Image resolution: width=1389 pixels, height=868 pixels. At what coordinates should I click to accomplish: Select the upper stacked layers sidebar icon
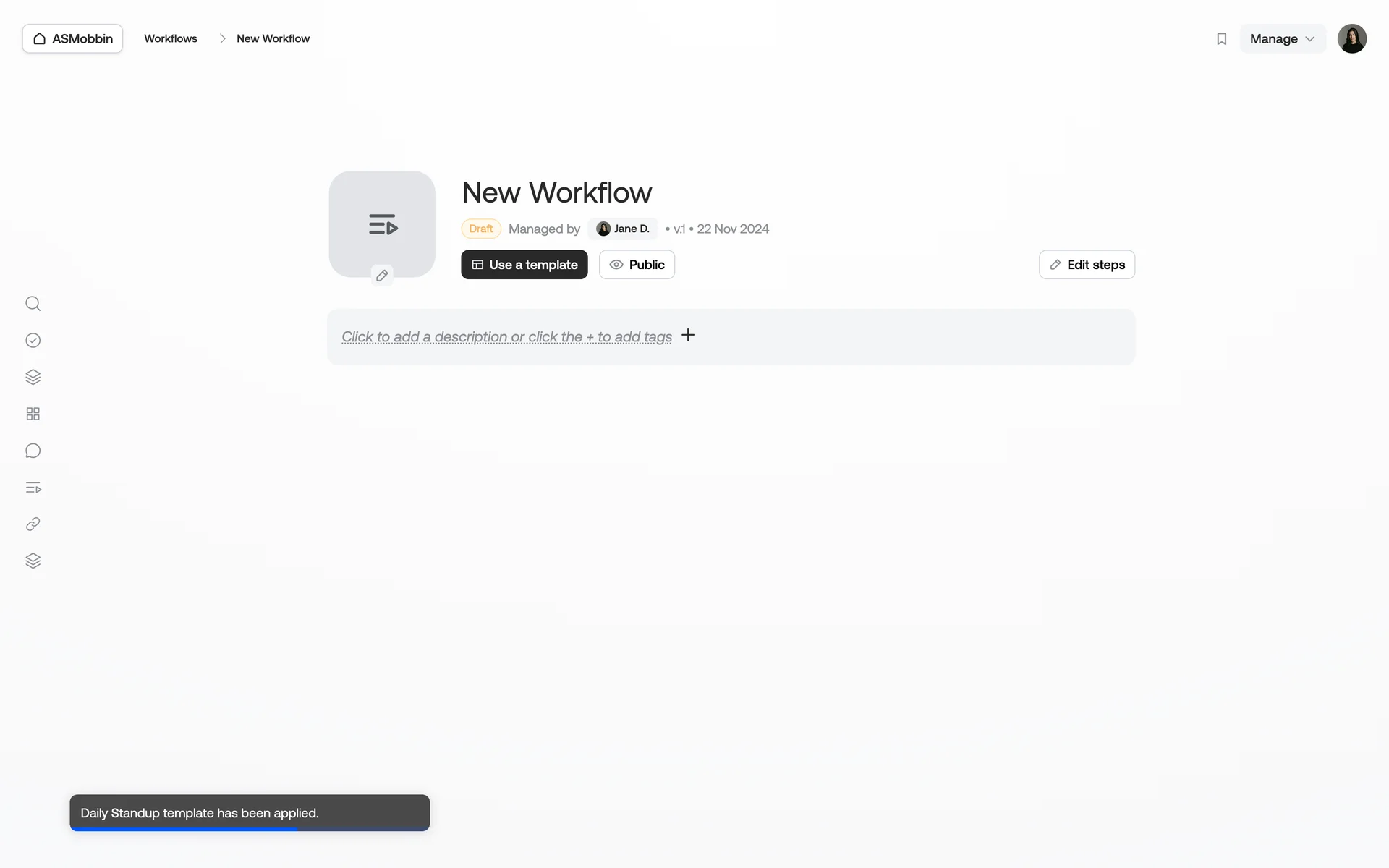(33, 377)
